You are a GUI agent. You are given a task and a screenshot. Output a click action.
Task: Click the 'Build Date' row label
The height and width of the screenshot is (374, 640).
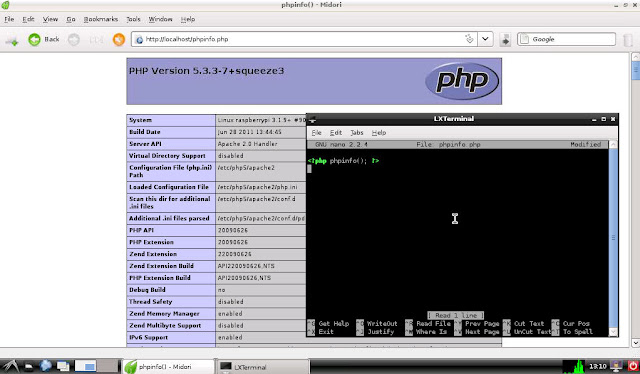(x=145, y=132)
